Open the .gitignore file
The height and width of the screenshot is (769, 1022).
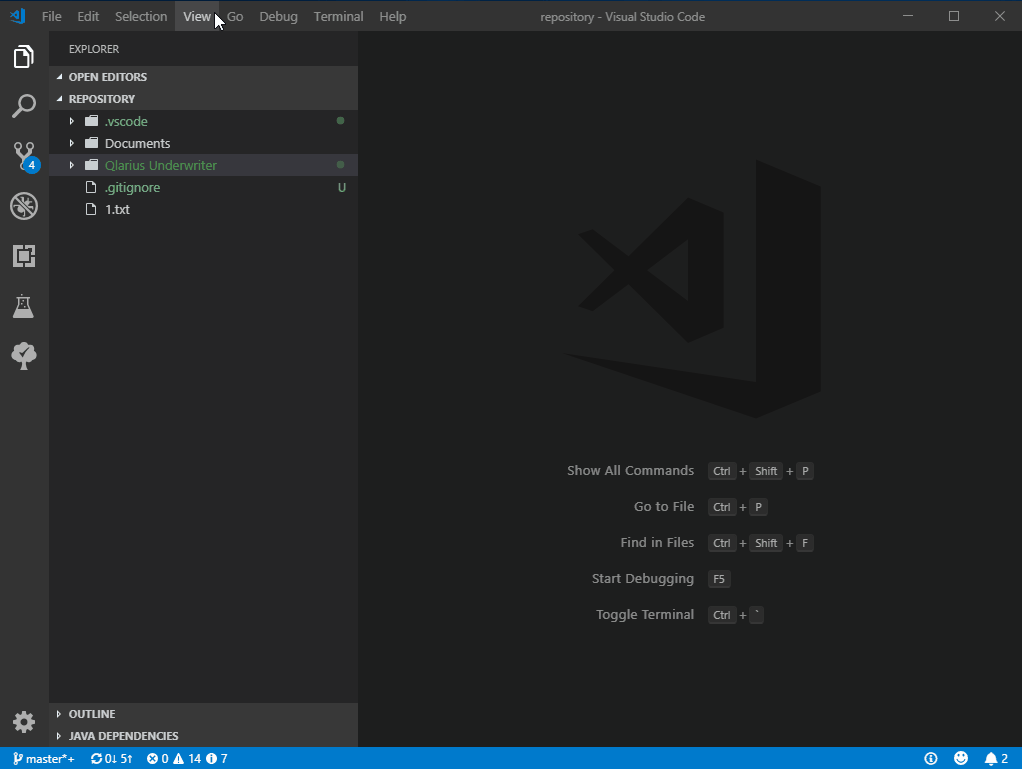click(x=132, y=187)
